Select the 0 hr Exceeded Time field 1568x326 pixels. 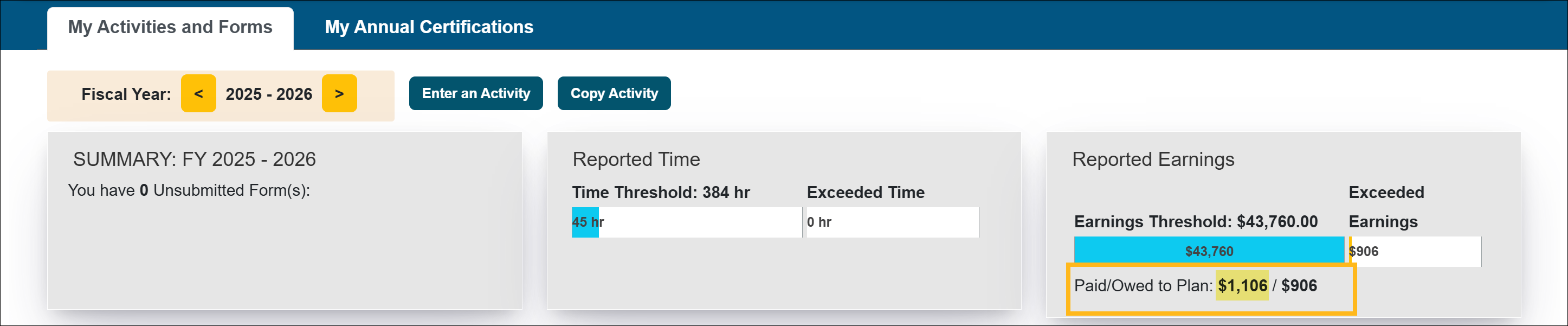(892, 222)
